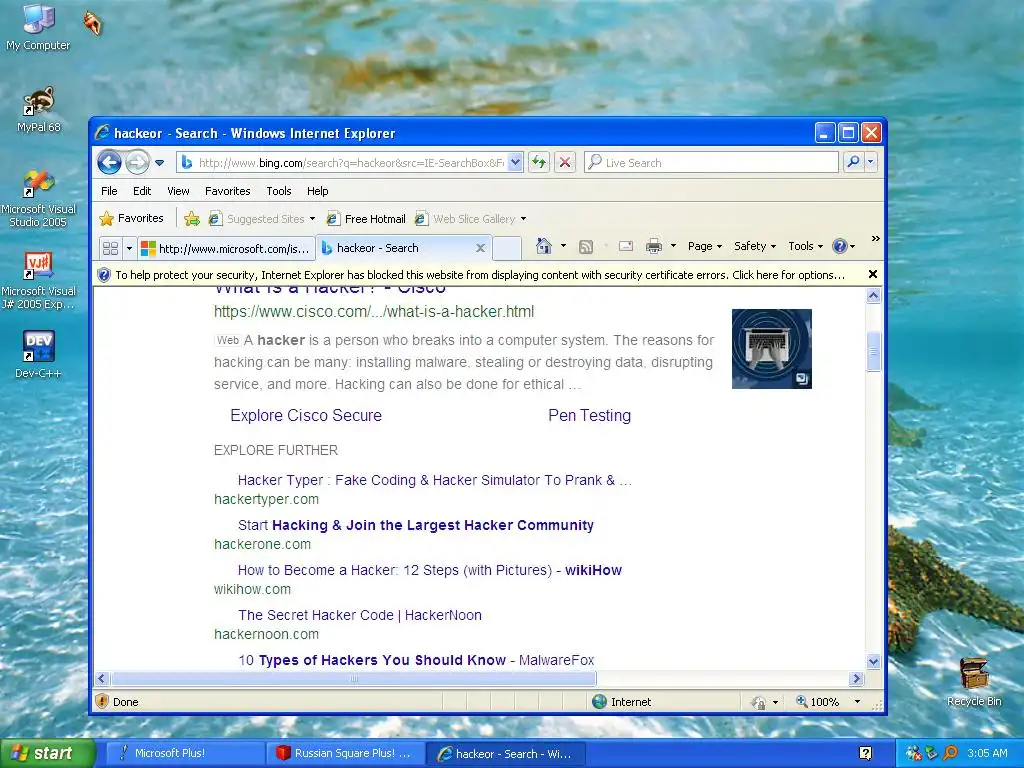Open How to Become a Hacker wikiHow link
Screen dimensions: 1024x768
point(429,570)
